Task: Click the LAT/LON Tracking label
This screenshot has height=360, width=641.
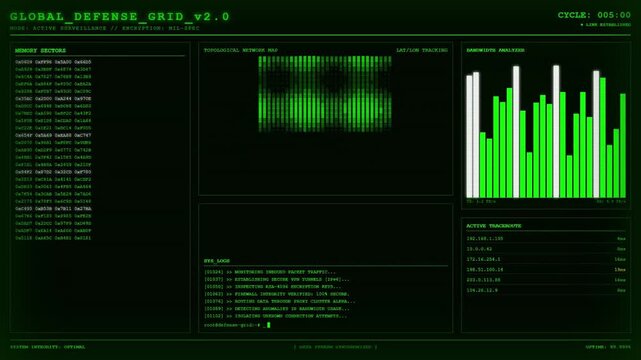Action: 422,50
